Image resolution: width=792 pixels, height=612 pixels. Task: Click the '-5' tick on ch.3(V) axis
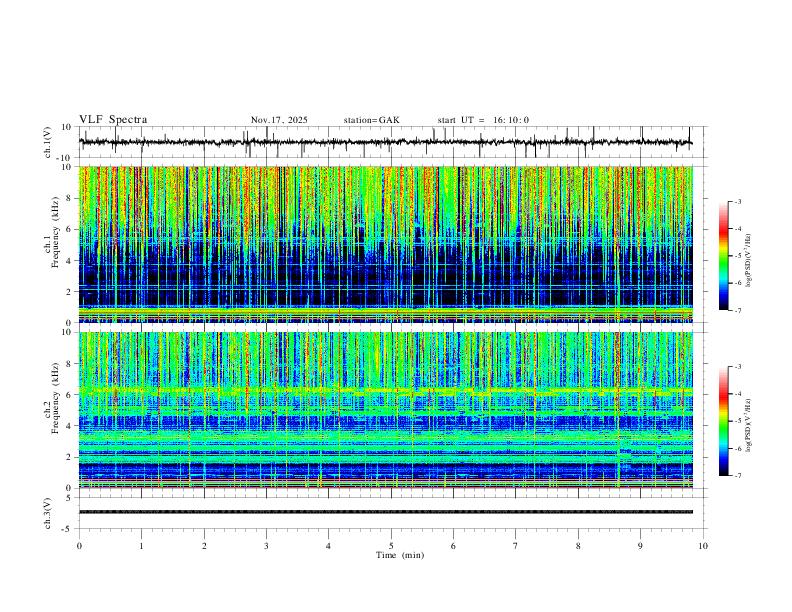67,529
